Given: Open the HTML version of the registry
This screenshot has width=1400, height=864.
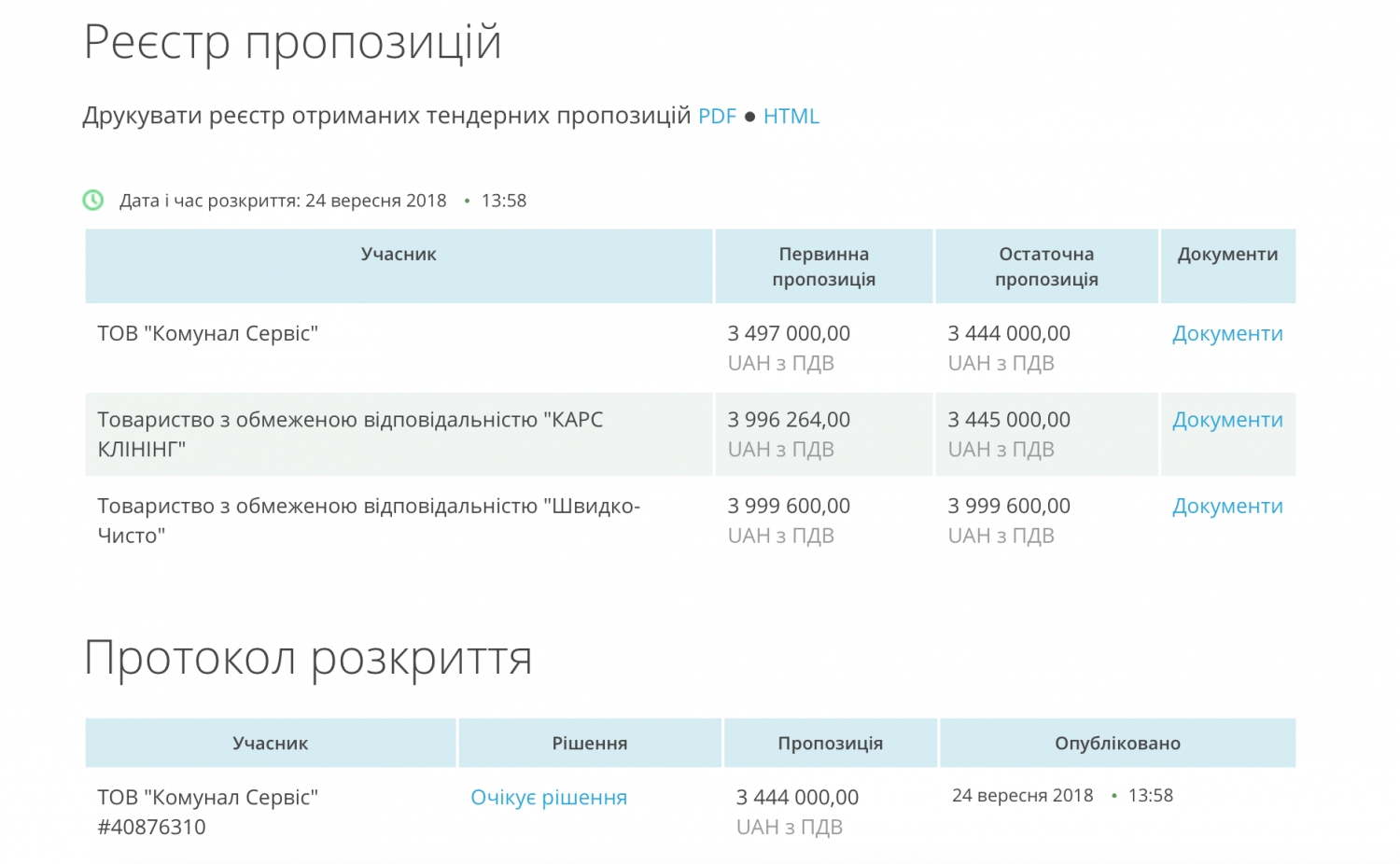Looking at the screenshot, I should click(x=791, y=117).
